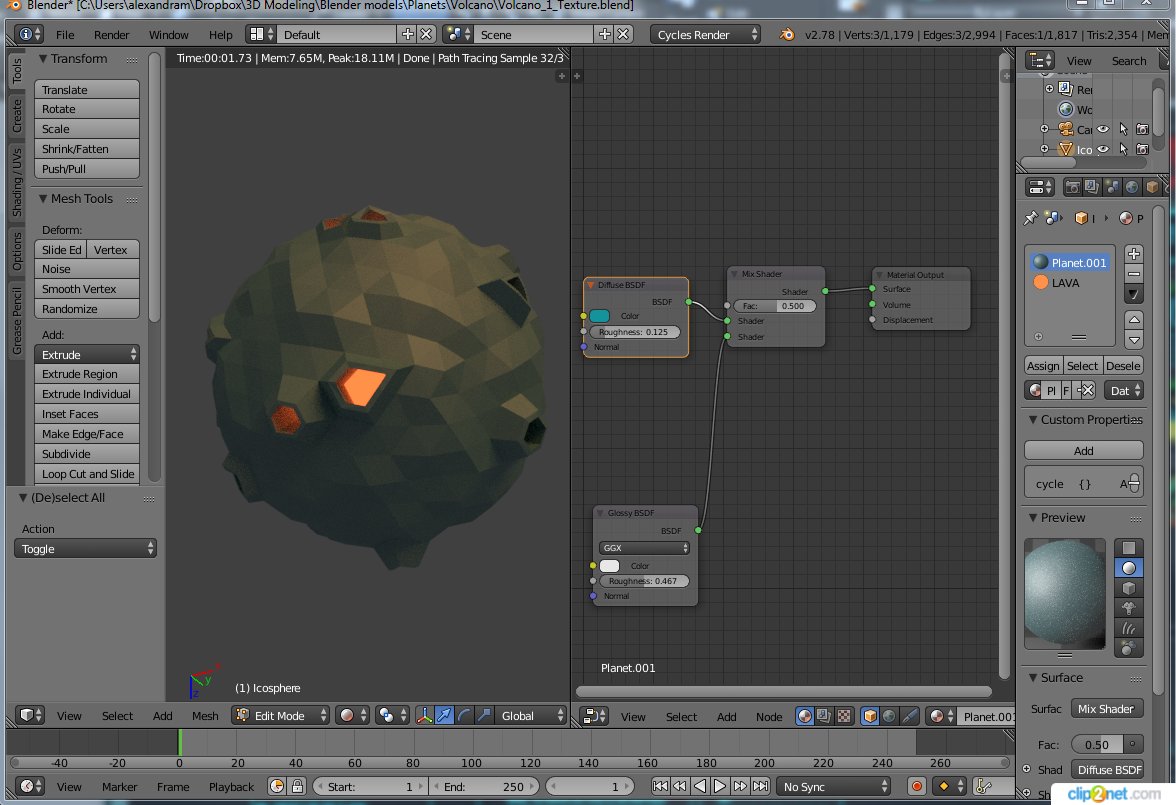The width and height of the screenshot is (1176, 805).
Task: Click the keying set key icon
Action: point(983,785)
